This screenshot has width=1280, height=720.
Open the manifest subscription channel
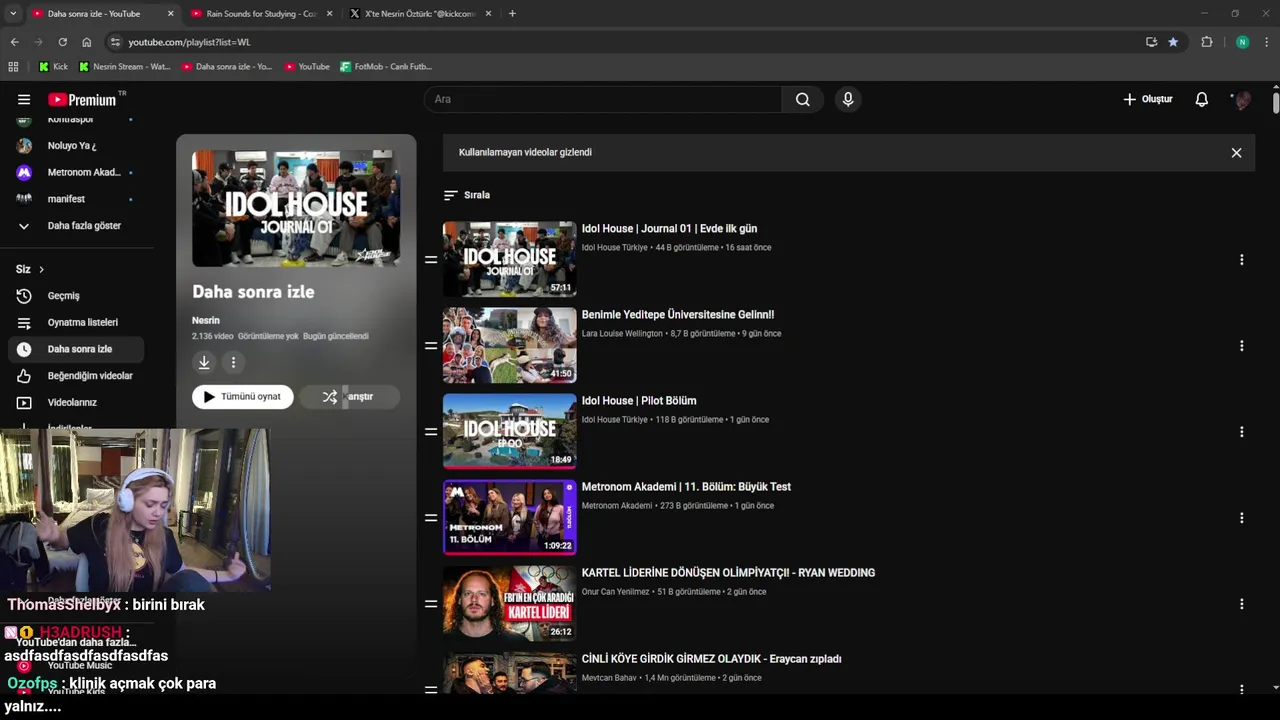point(77,199)
